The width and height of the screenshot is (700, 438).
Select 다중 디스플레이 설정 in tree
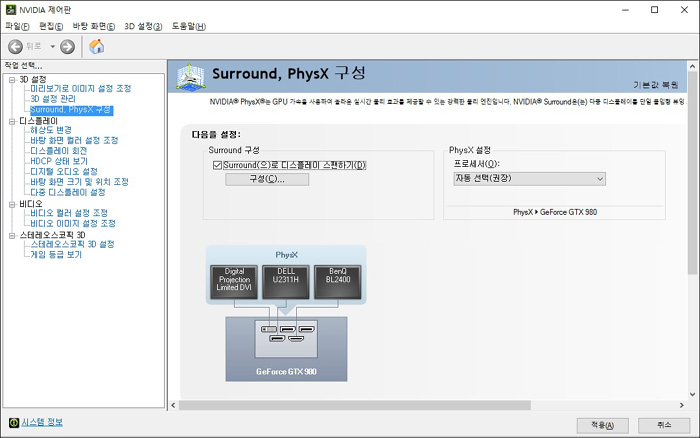click(68, 192)
